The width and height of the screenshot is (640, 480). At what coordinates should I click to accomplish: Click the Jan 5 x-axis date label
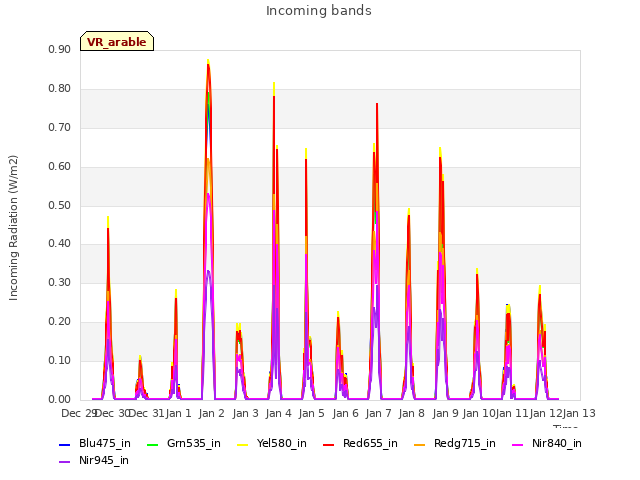[x=311, y=413]
